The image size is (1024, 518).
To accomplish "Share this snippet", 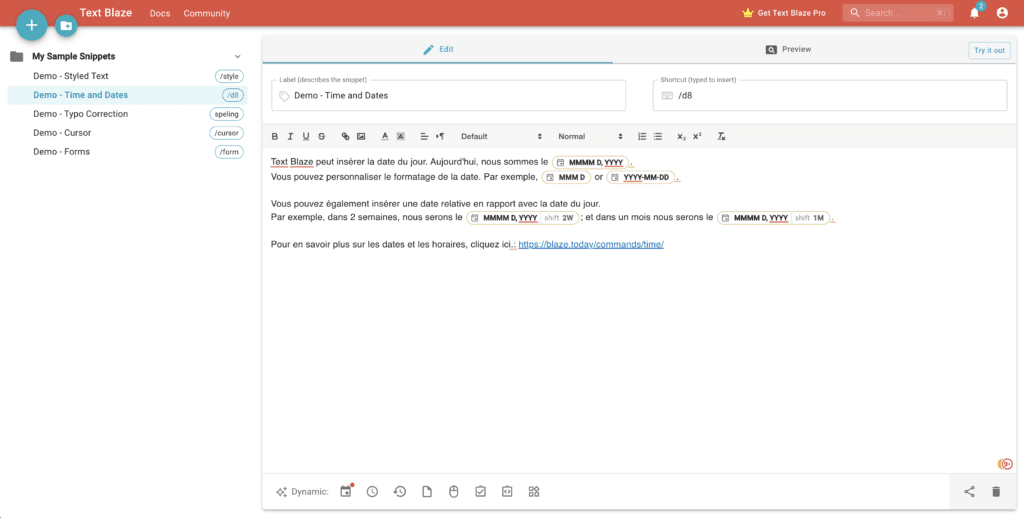I will pyautogui.click(x=969, y=492).
